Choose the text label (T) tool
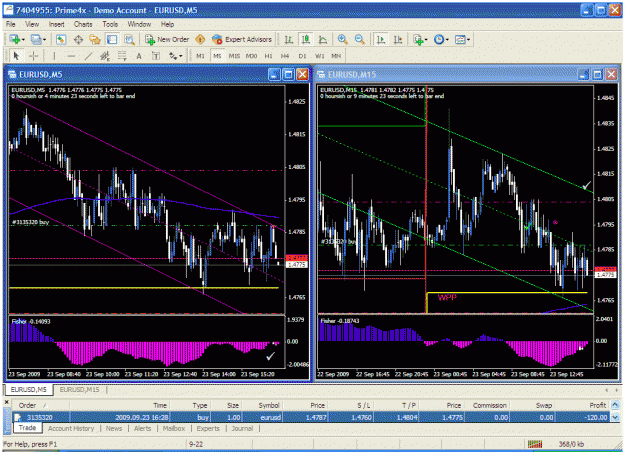The width and height of the screenshot is (625, 452). [156, 56]
